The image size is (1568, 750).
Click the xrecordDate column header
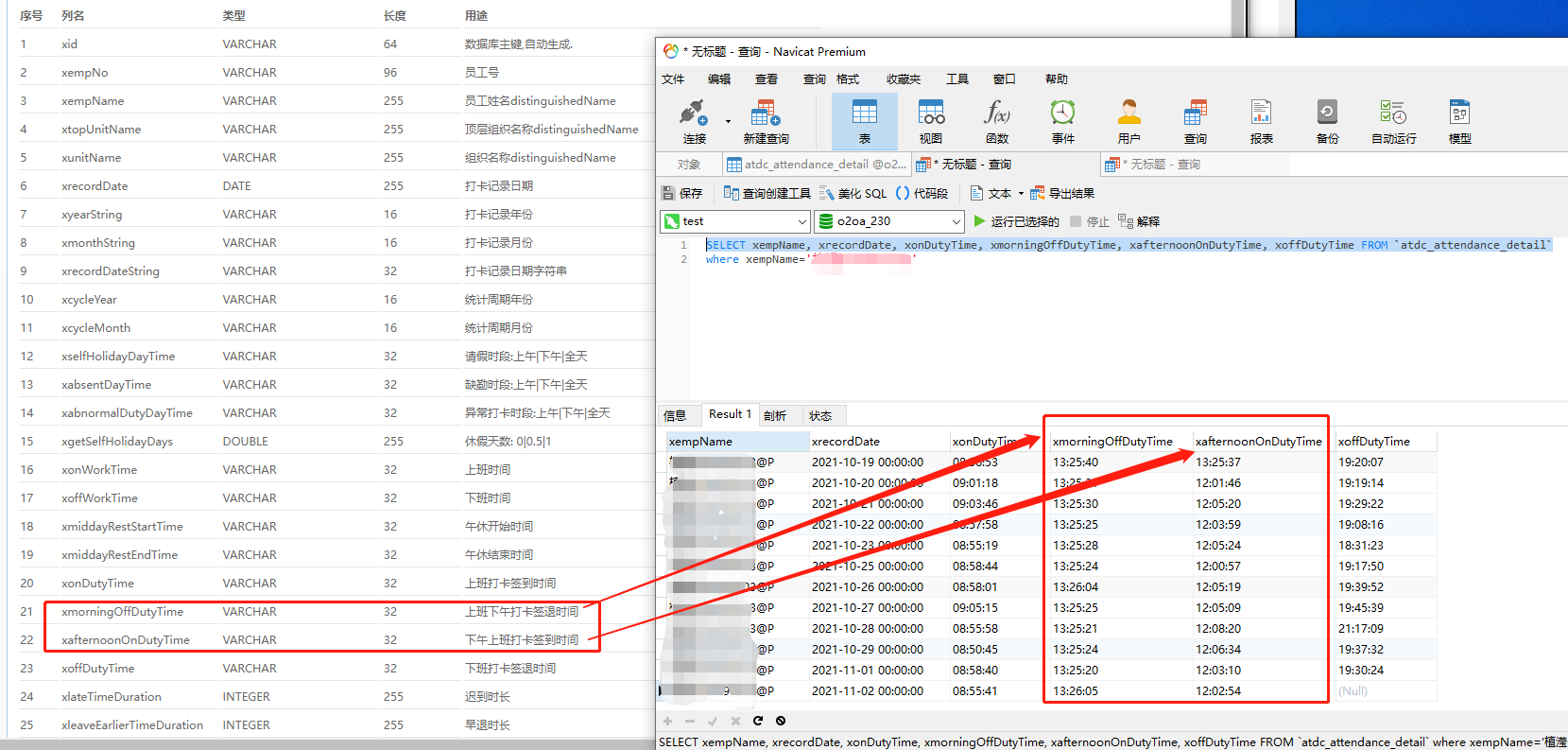(x=846, y=442)
